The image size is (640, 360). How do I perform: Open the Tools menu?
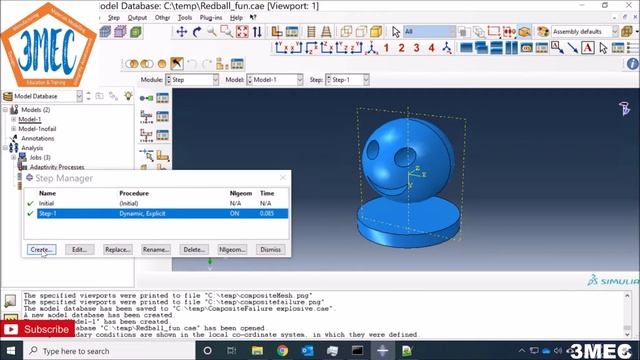pos(184,18)
